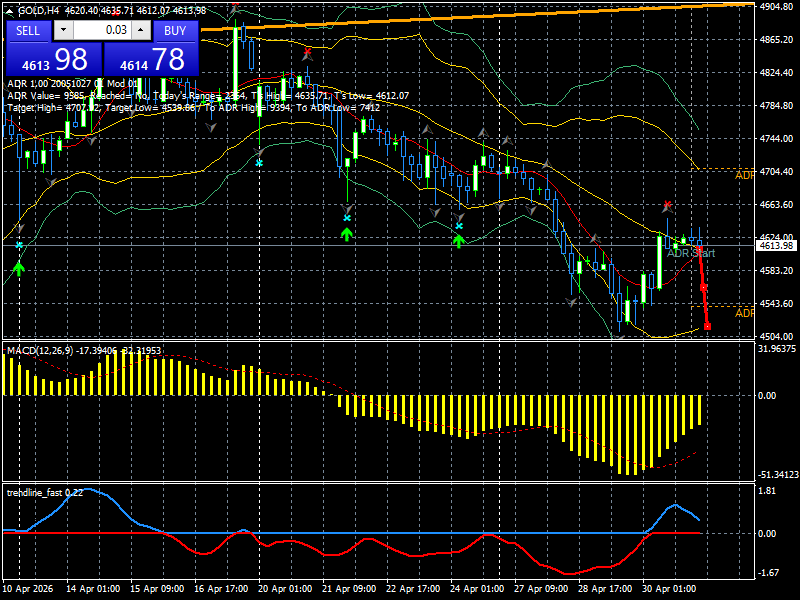Click the MACD scale value -51.34123
800x600 pixels.
(778, 474)
